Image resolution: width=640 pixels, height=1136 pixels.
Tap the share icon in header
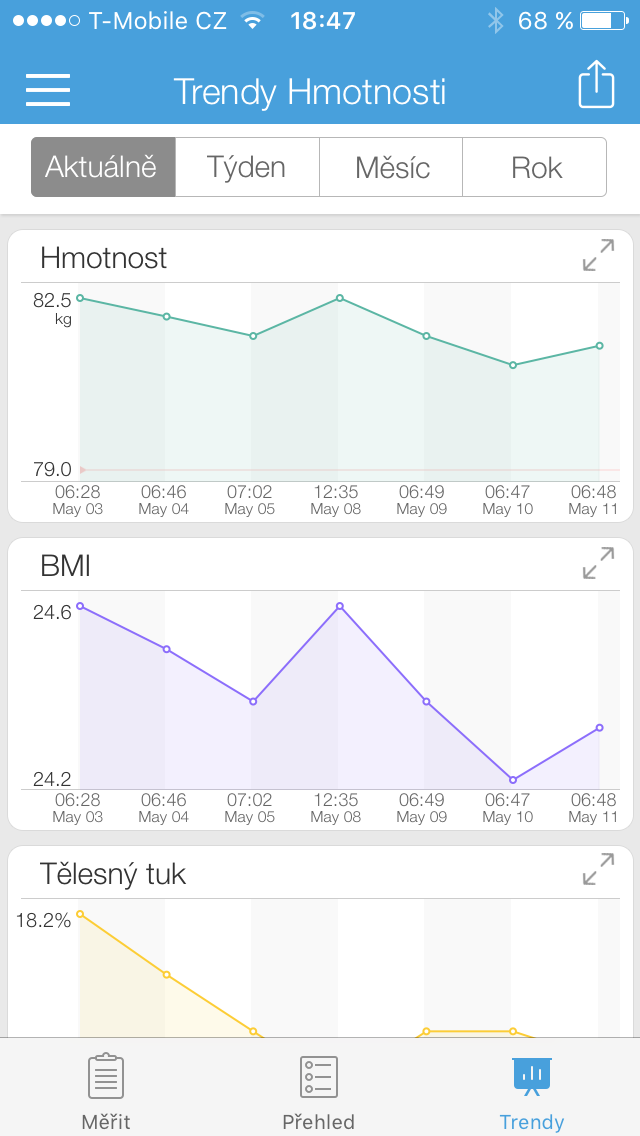(596, 85)
